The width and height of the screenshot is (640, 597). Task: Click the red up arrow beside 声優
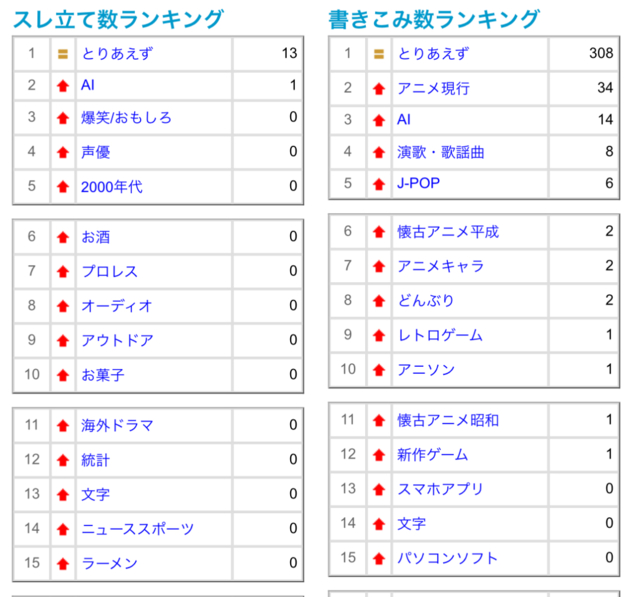click(x=63, y=152)
